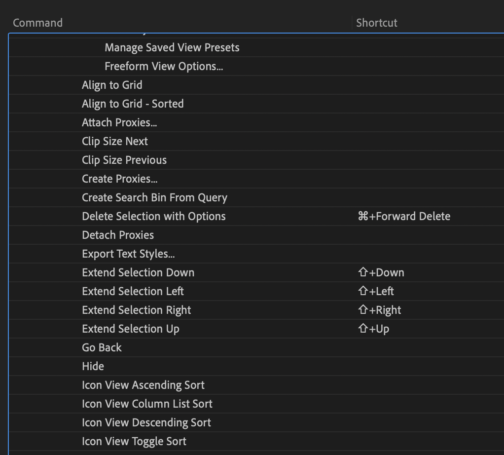Select Manage Saved View Presets command
Viewport: 504px width, 455px height.
point(172,47)
